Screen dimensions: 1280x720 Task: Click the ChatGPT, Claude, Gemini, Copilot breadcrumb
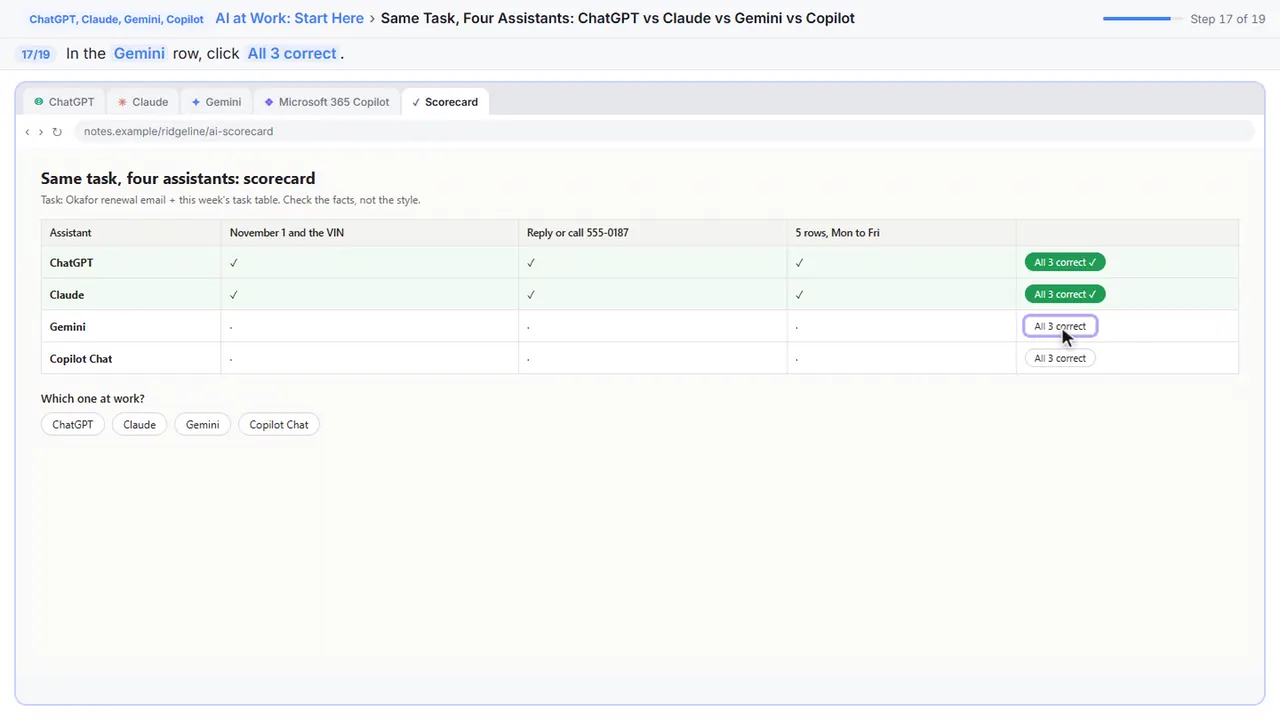(x=116, y=19)
